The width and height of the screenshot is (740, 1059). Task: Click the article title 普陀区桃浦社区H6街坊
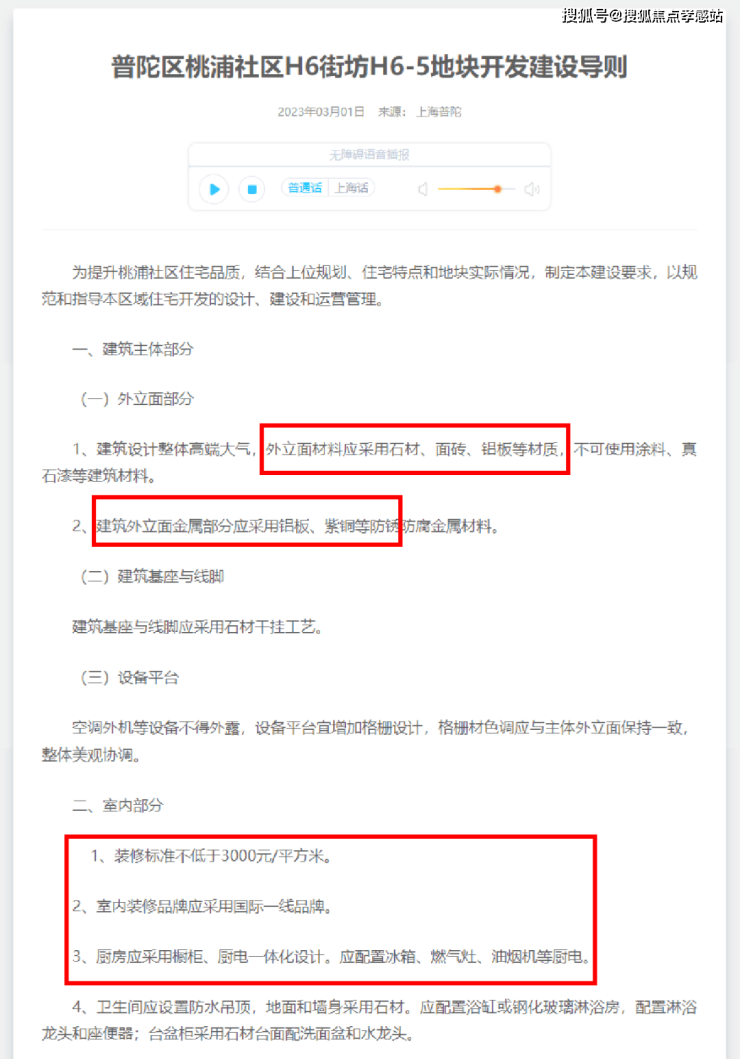pos(369,67)
